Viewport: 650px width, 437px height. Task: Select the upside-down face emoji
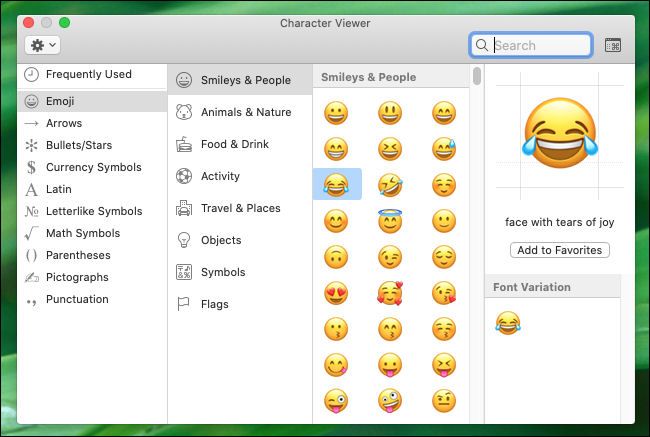(x=336, y=257)
